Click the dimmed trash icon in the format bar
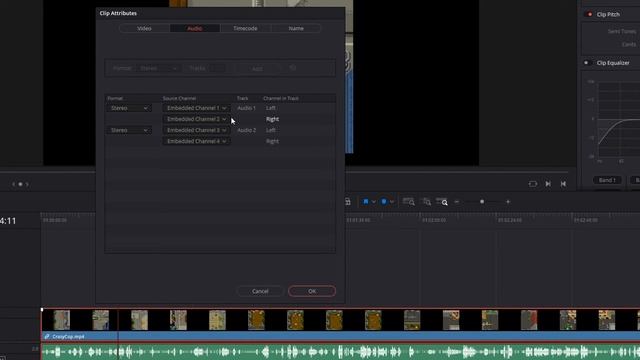 (x=293, y=68)
